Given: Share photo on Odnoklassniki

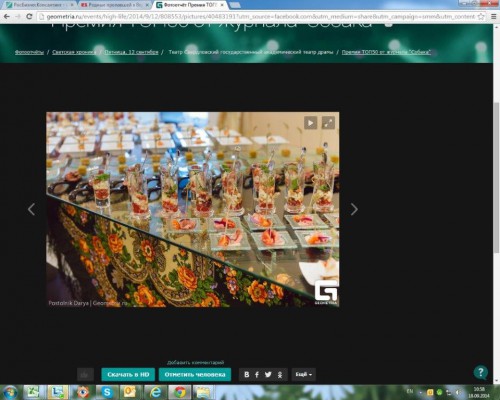Looking at the screenshot, I should point(280,375).
